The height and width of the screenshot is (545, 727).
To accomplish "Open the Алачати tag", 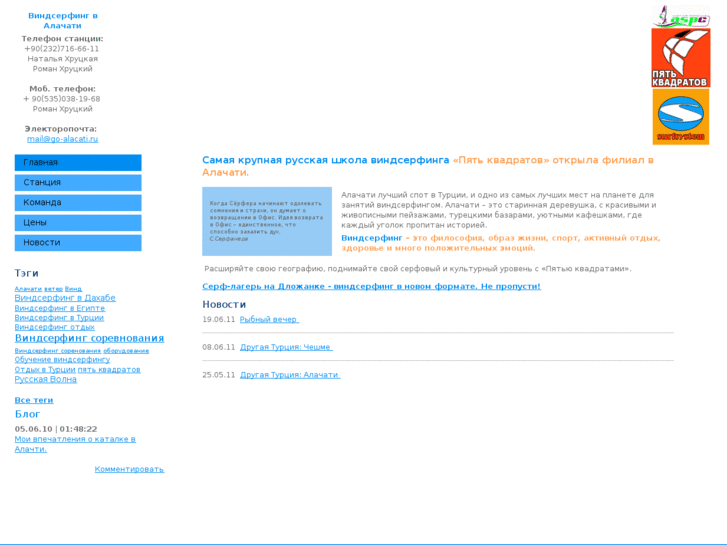I will 28,289.
